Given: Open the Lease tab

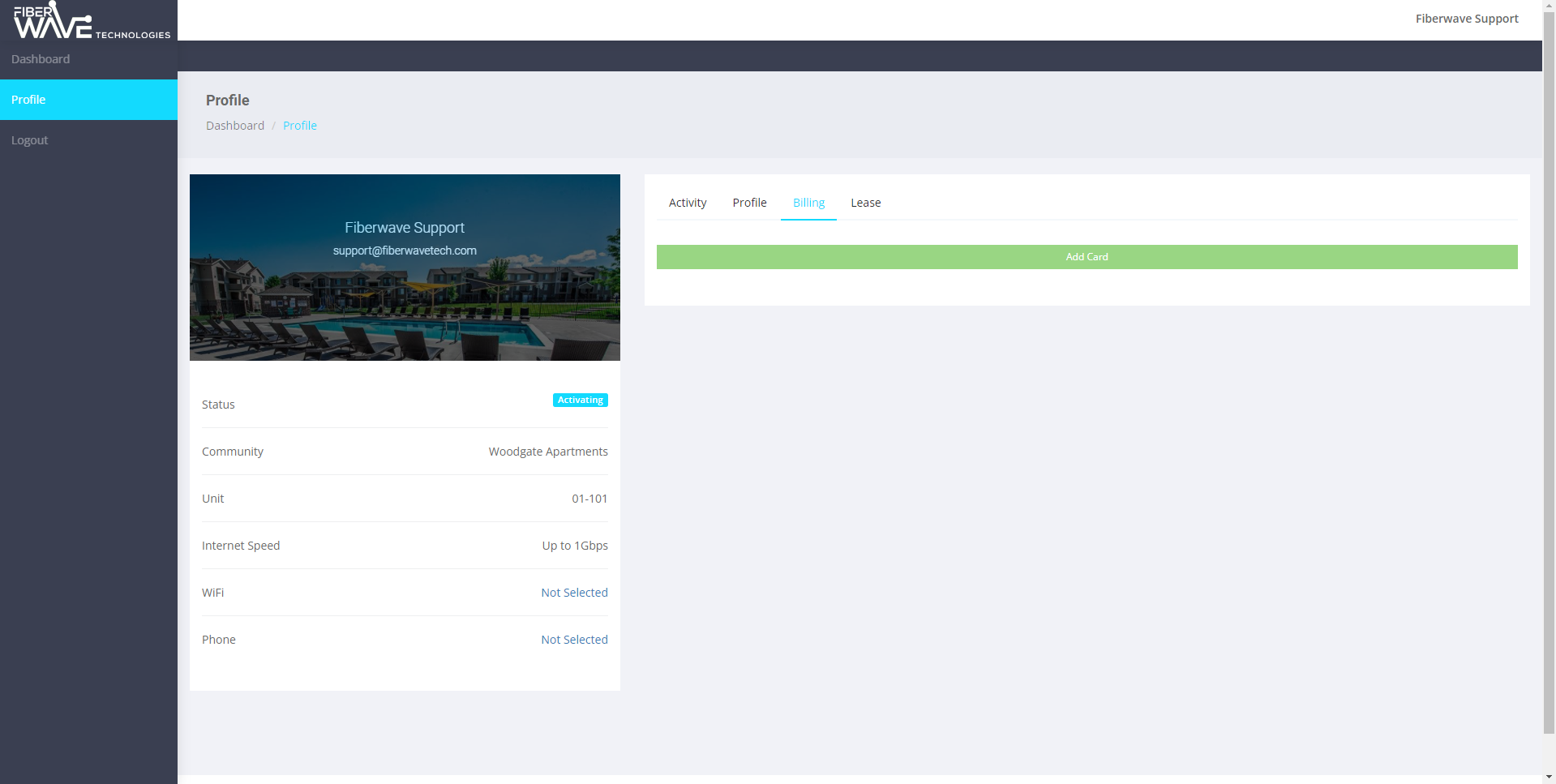Looking at the screenshot, I should pyautogui.click(x=865, y=203).
